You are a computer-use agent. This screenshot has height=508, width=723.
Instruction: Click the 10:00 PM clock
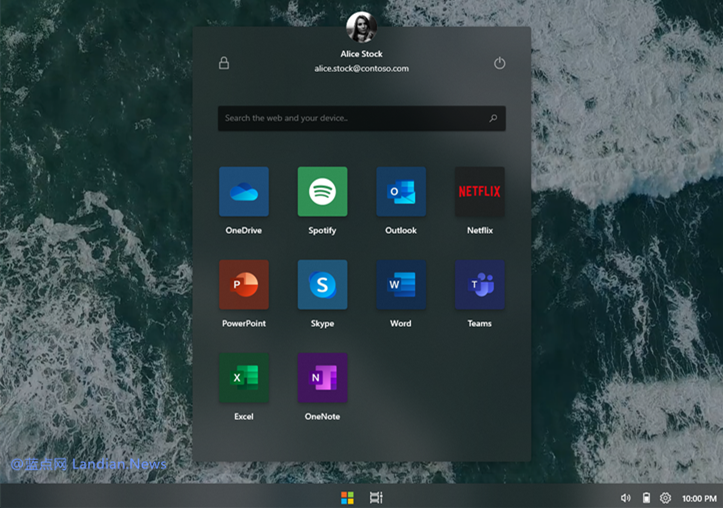(x=699, y=497)
